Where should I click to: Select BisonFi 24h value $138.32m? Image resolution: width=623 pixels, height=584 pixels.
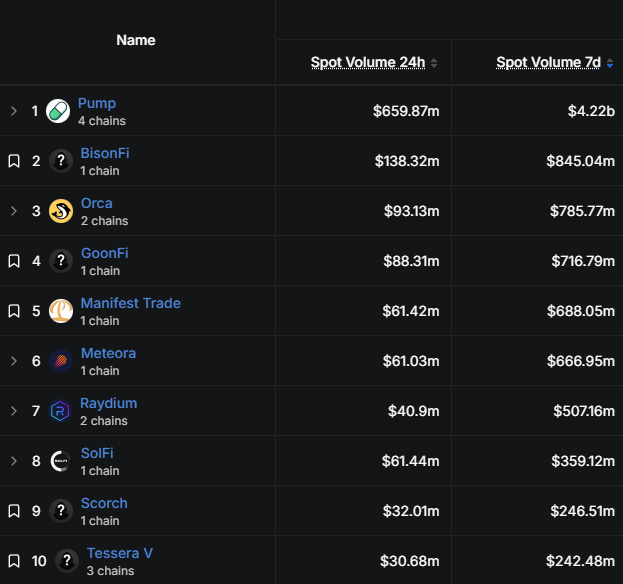coord(407,161)
